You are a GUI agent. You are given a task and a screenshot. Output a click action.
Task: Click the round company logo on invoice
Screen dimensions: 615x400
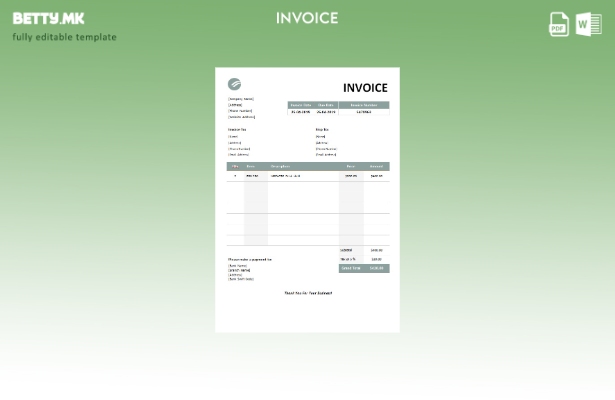(x=234, y=85)
